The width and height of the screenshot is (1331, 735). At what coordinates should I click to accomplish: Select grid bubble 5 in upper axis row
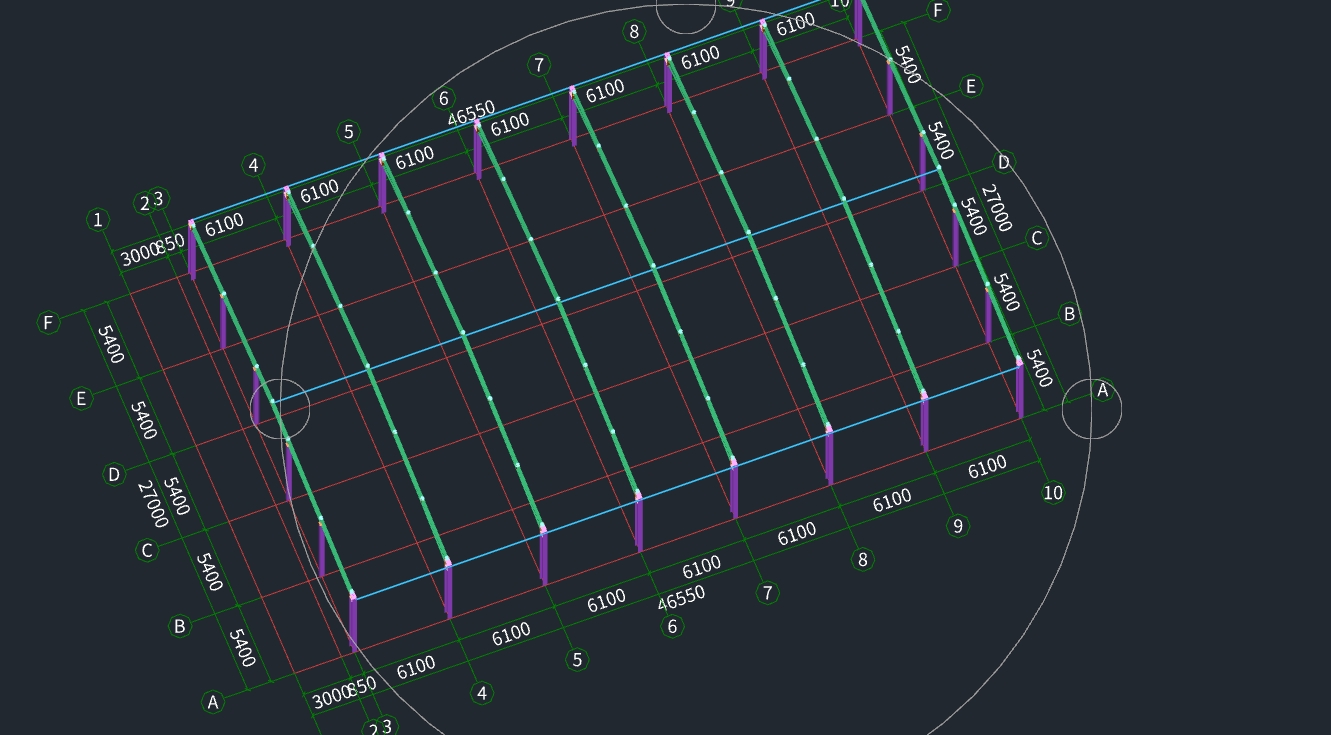[x=349, y=132]
